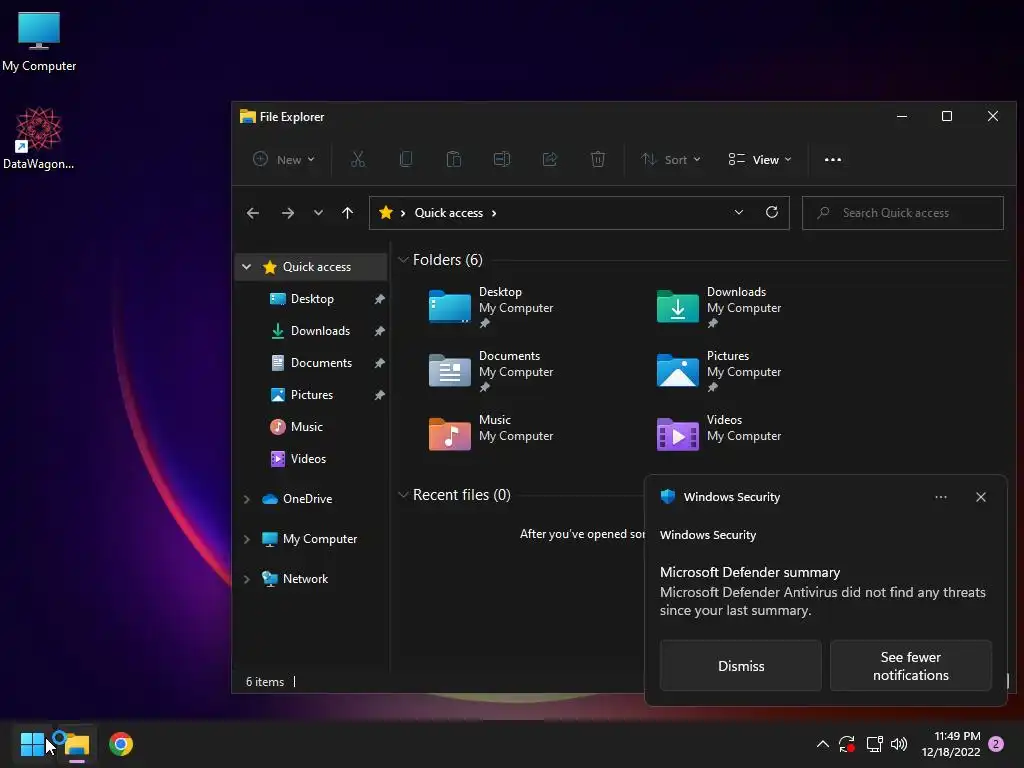Click Microsoft Defender summary notification text
This screenshot has width=1024, height=768.
750,572
